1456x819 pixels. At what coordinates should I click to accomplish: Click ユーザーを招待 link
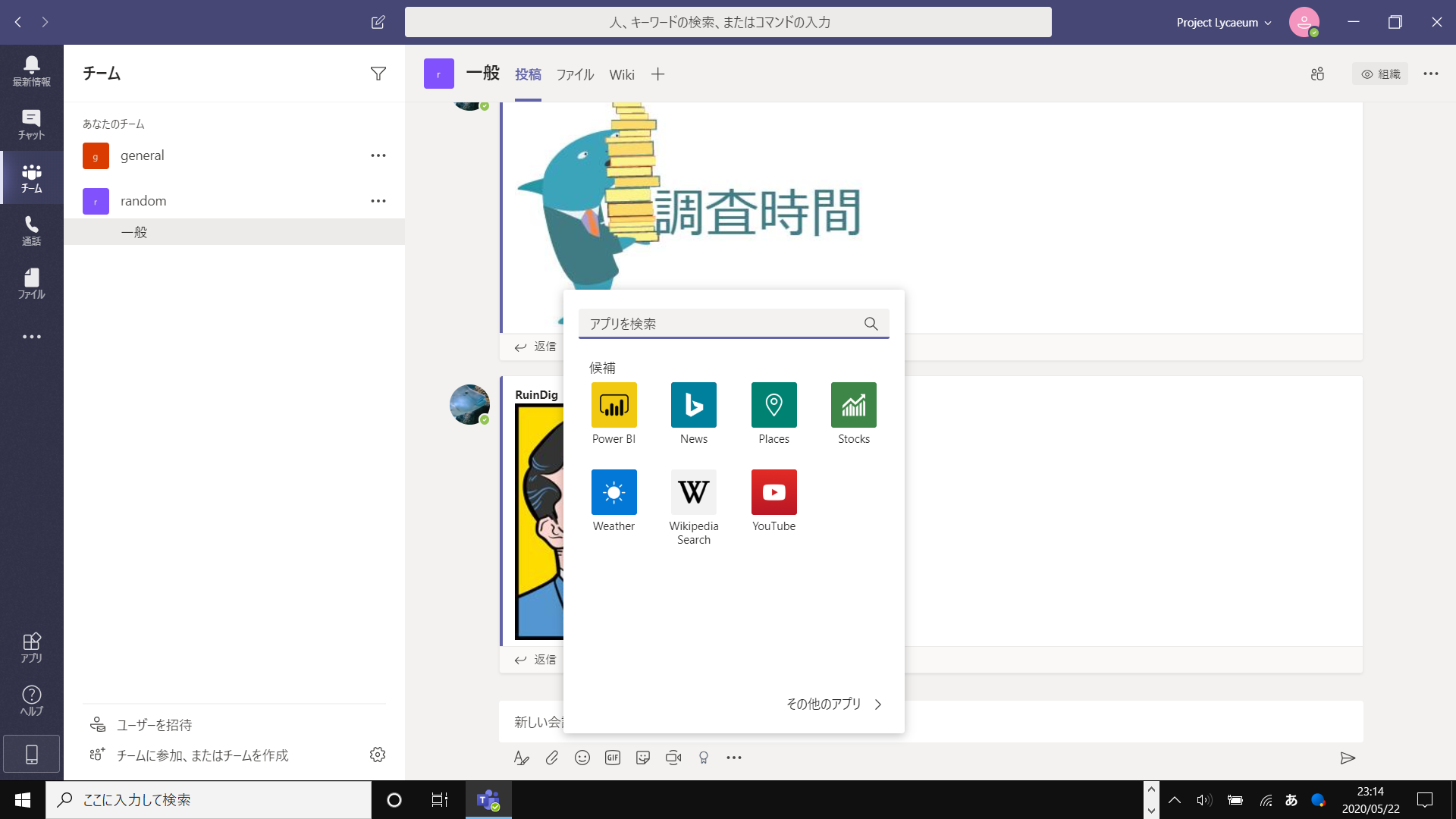(x=154, y=725)
